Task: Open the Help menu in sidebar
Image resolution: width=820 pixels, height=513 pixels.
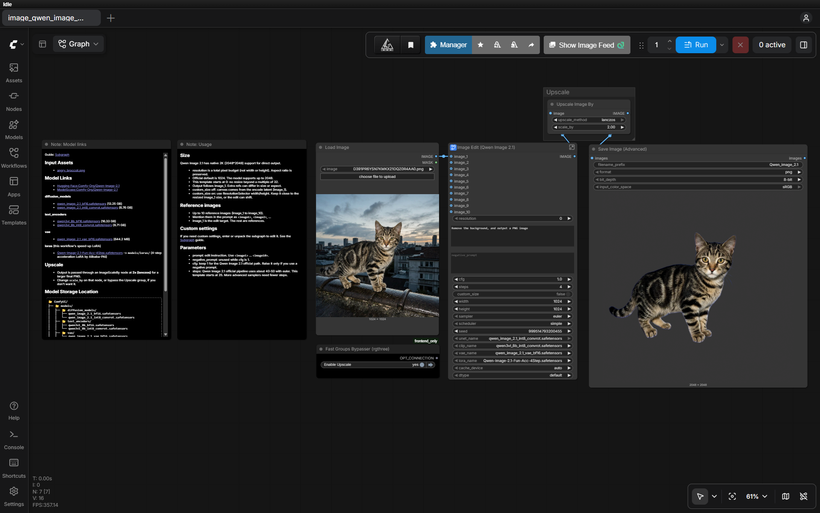Action: tap(14, 411)
